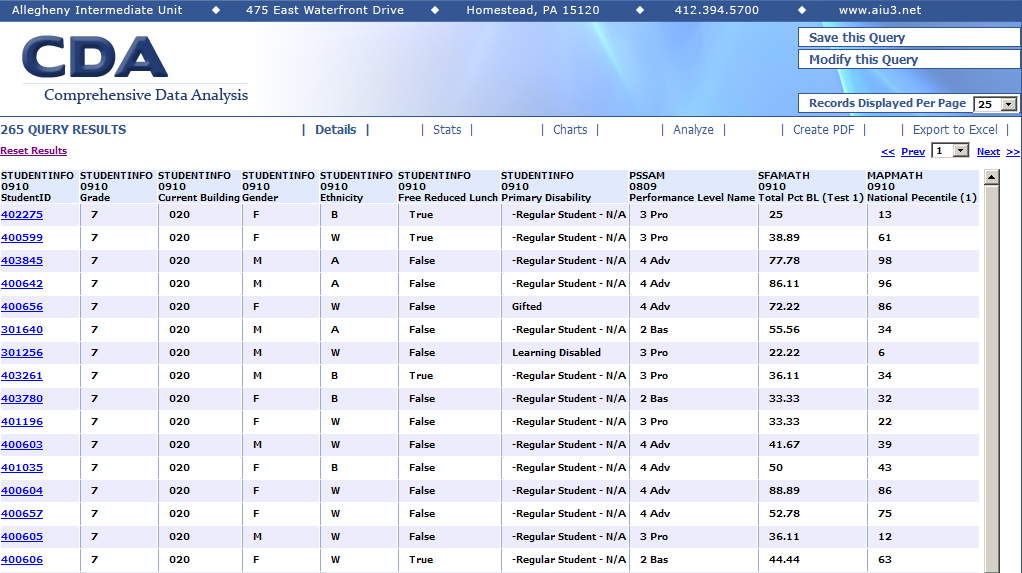This screenshot has width=1022, height=573.
Task: Click the scrollbar up arrow
Action: [992, 177]
